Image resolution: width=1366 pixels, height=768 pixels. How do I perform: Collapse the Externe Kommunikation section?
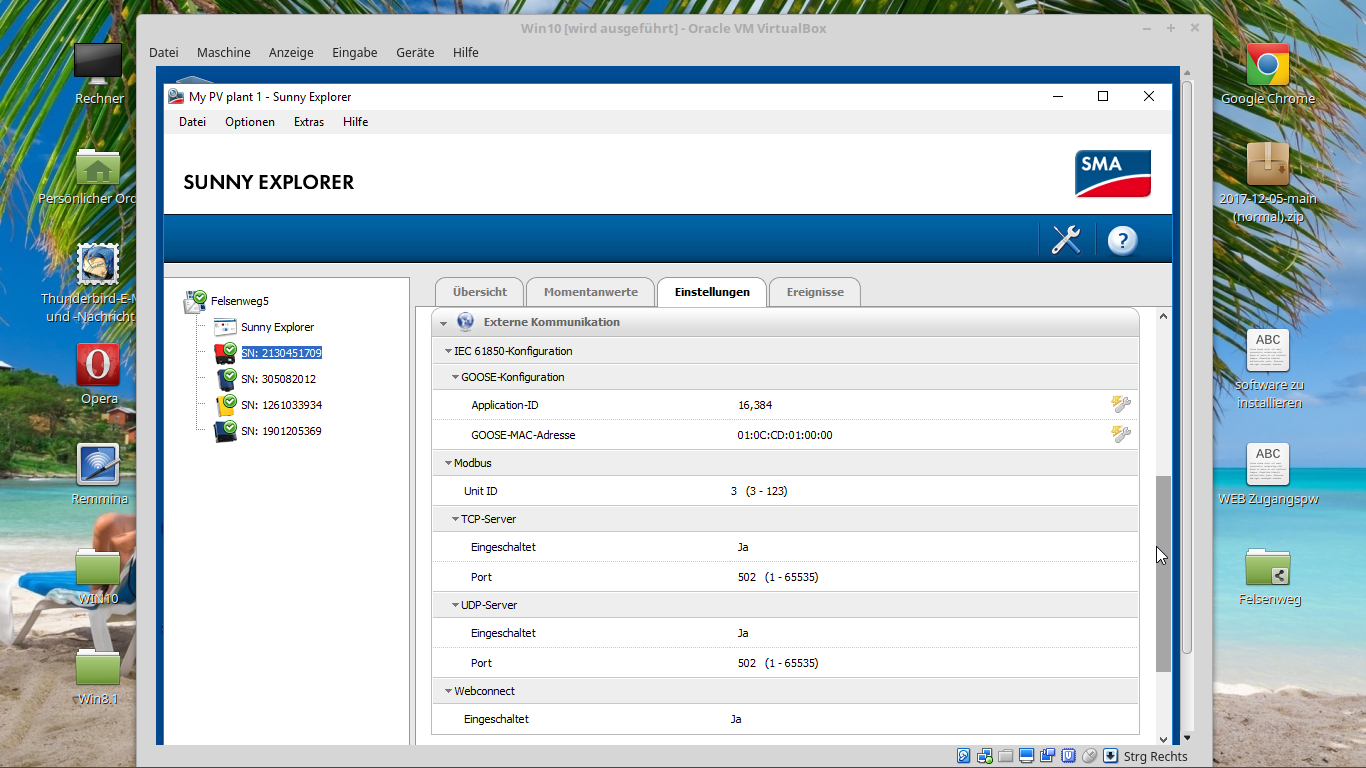(x=443, y=323)
